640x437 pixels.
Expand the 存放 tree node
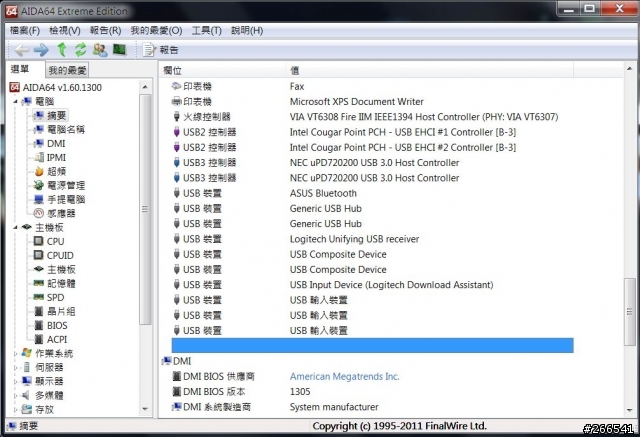coord(15,409)
